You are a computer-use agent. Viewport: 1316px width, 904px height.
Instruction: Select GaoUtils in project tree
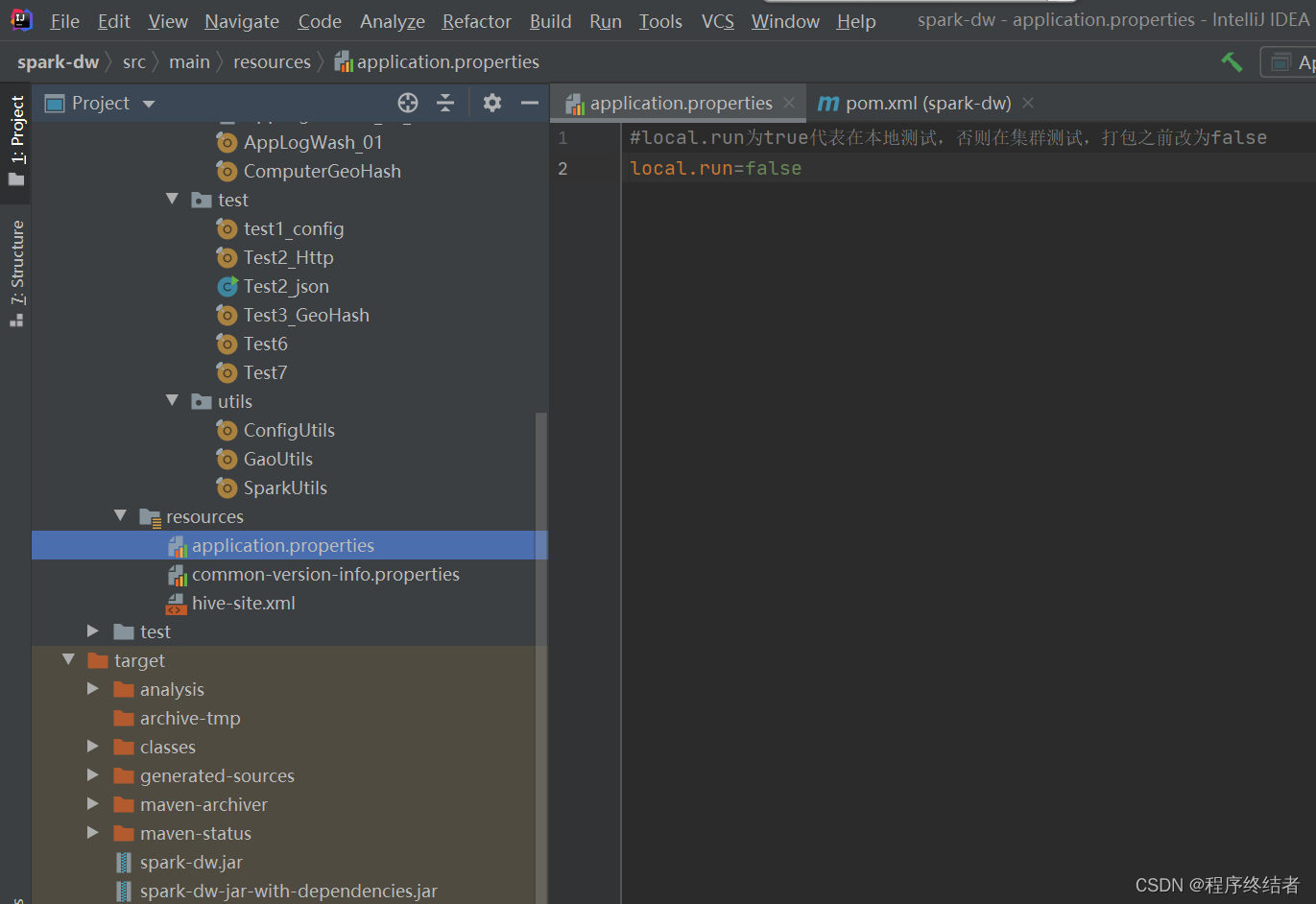(x=278, y=459)
